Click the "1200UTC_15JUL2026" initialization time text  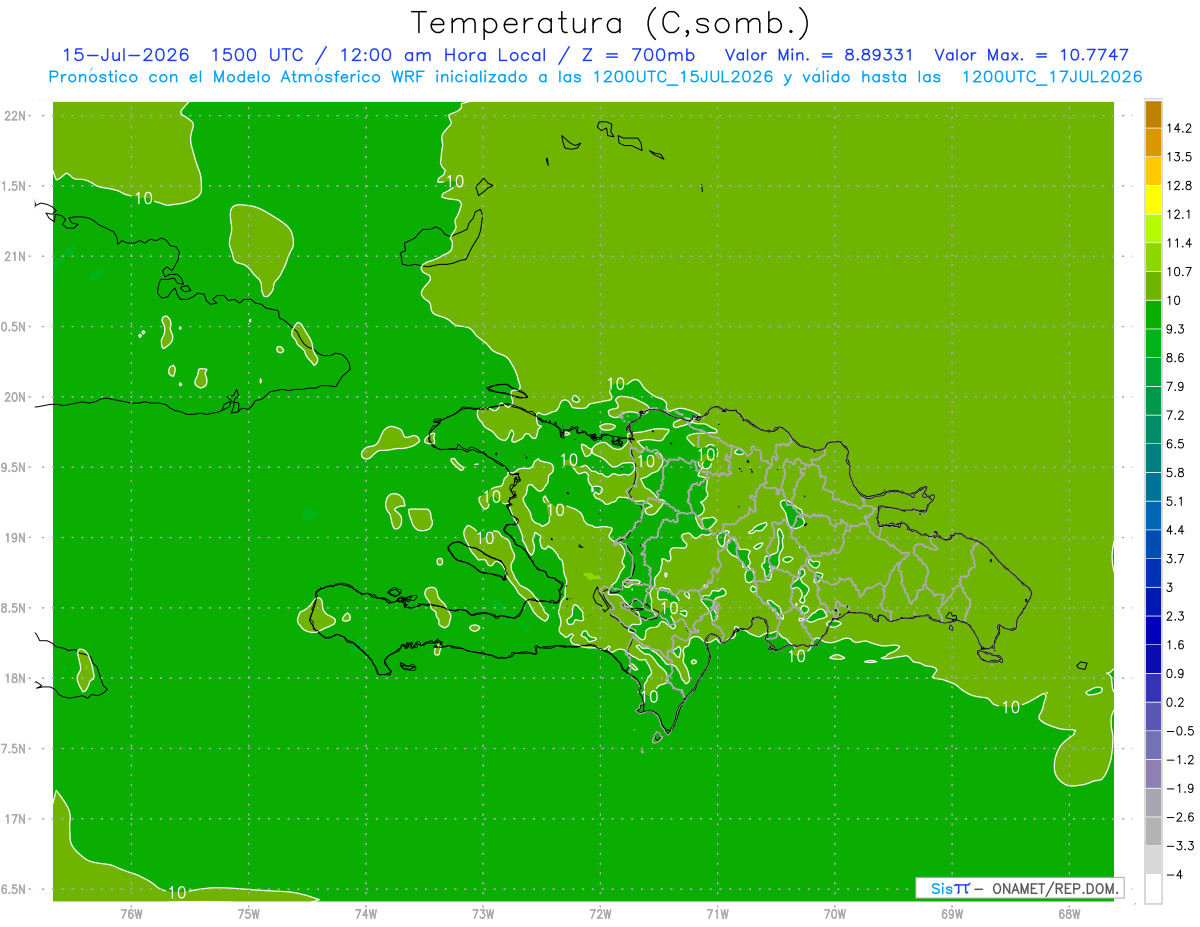click(683, 77)
